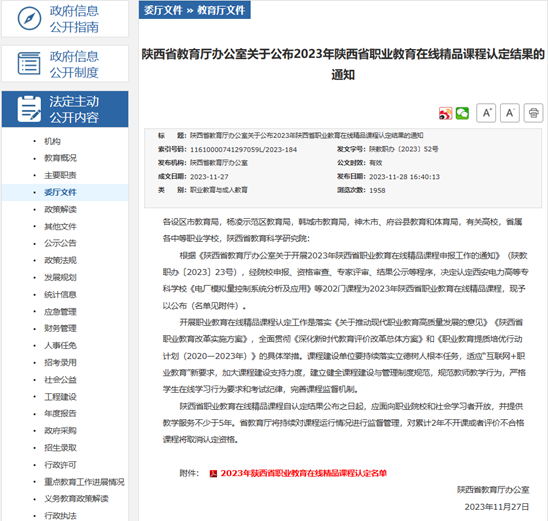Open 其他文件 in sidebar menu
Screen dimensions: 548x521
[x=60, y=226]
